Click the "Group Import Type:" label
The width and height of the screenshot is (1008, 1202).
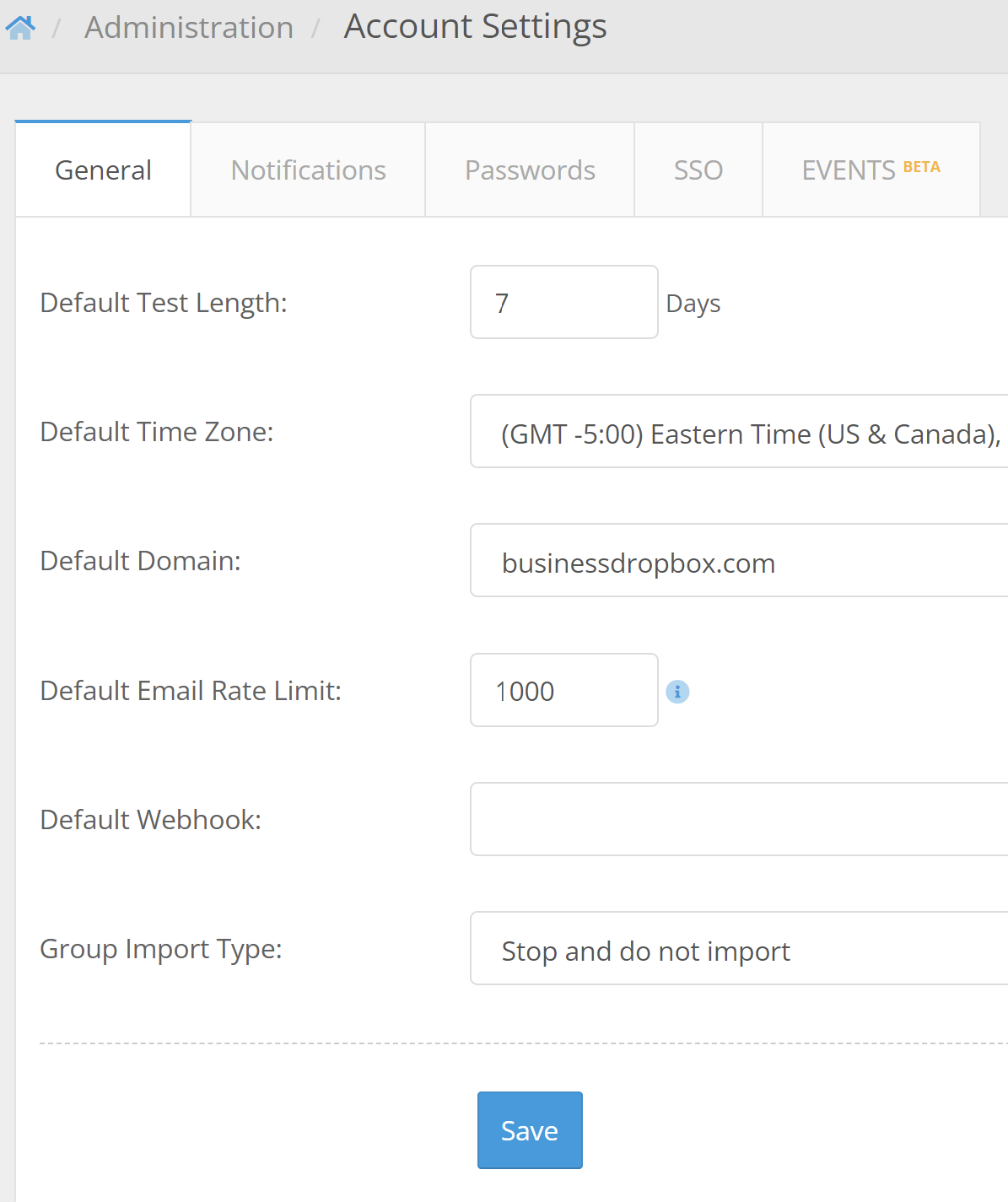pyautogui.click(x=161, y=949)
